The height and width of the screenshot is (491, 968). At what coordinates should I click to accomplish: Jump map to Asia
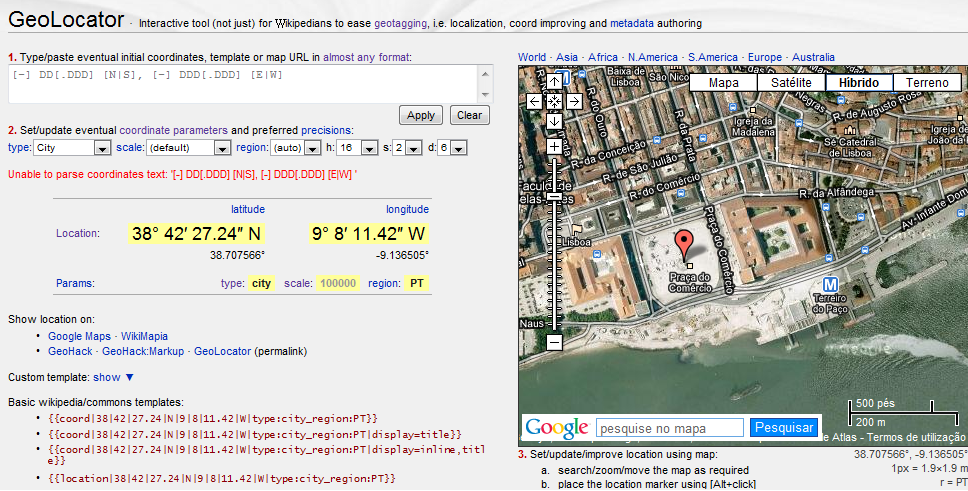point(567,57)
